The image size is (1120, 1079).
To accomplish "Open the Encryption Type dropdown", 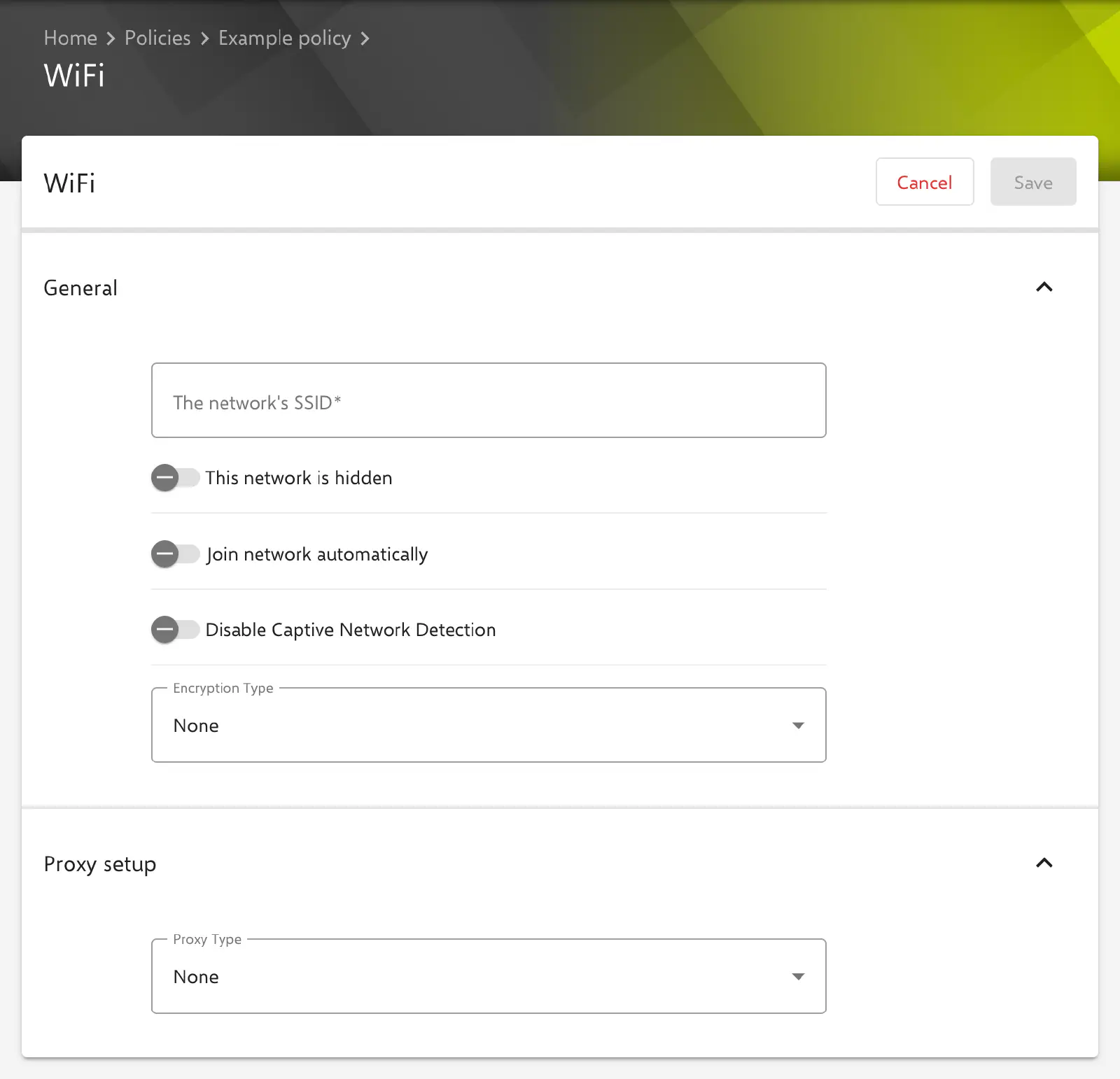I will [489, 725].
